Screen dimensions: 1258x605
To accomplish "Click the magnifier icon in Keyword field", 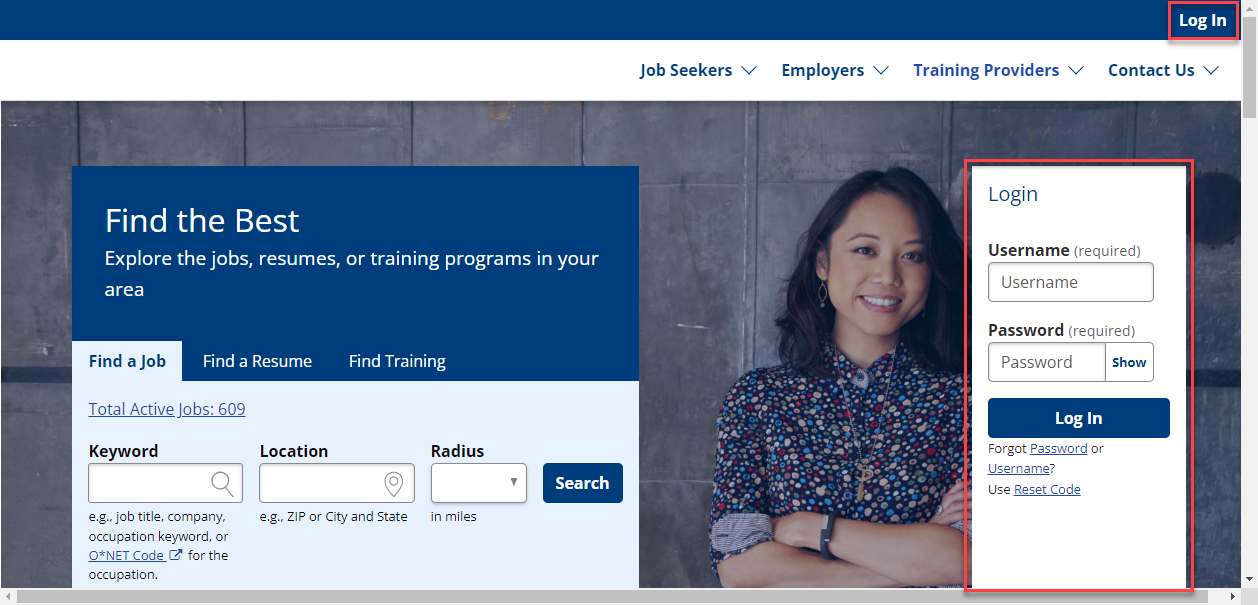I will pos(222,483).
